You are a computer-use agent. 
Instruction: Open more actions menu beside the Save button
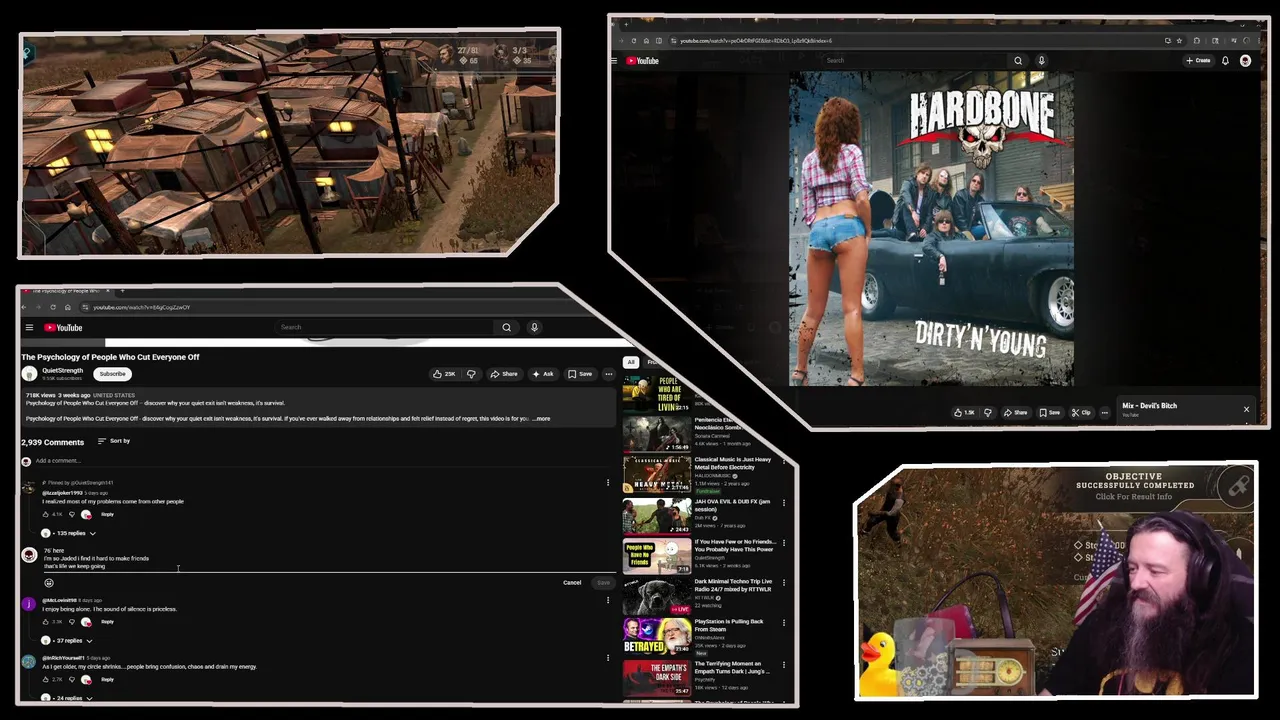click(x=608, y=374)
